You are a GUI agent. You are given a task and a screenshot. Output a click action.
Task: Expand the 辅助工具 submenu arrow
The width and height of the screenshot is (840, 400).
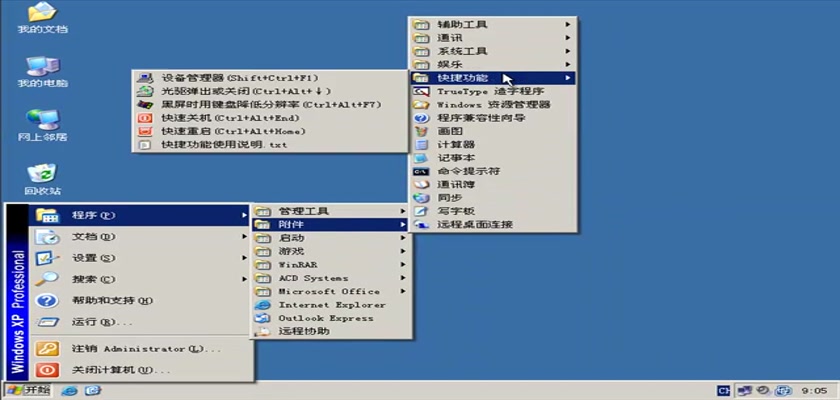pyautogui.click(x=567, y=25)
